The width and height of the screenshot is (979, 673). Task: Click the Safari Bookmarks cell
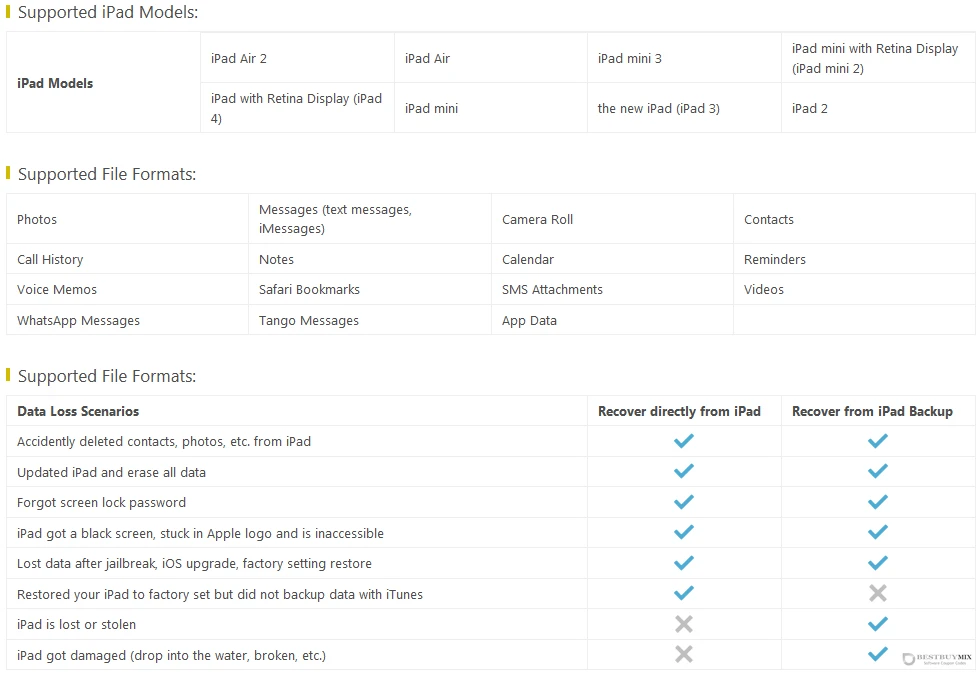pyautogui.click(x=370, y=290)
